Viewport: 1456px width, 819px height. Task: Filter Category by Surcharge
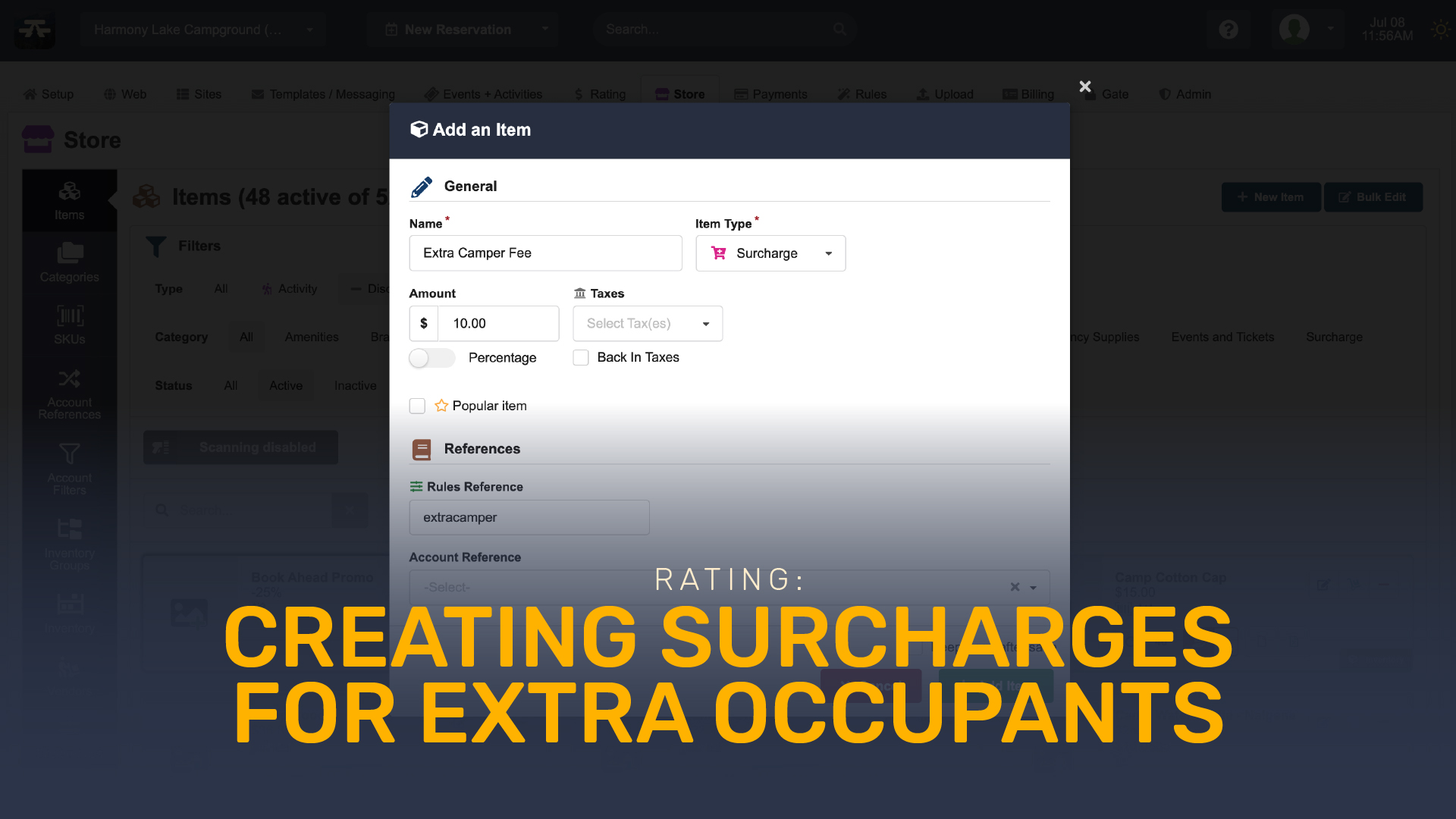coord(1334,337)
